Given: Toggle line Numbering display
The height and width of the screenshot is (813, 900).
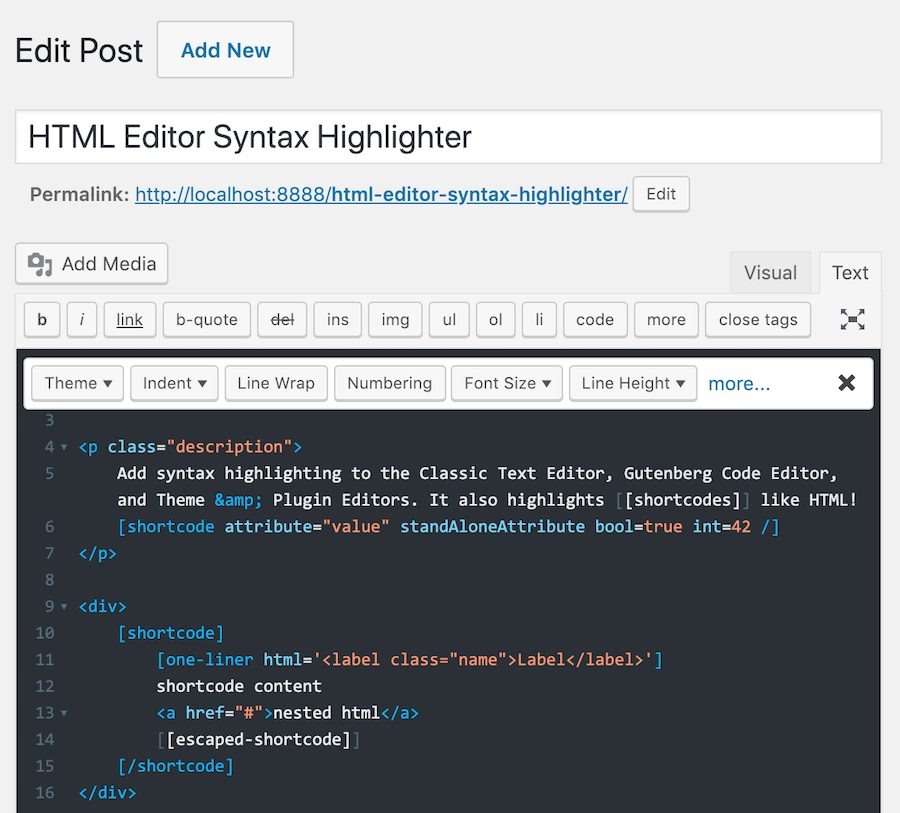Looking at the screenshot, I should (389, 383).
